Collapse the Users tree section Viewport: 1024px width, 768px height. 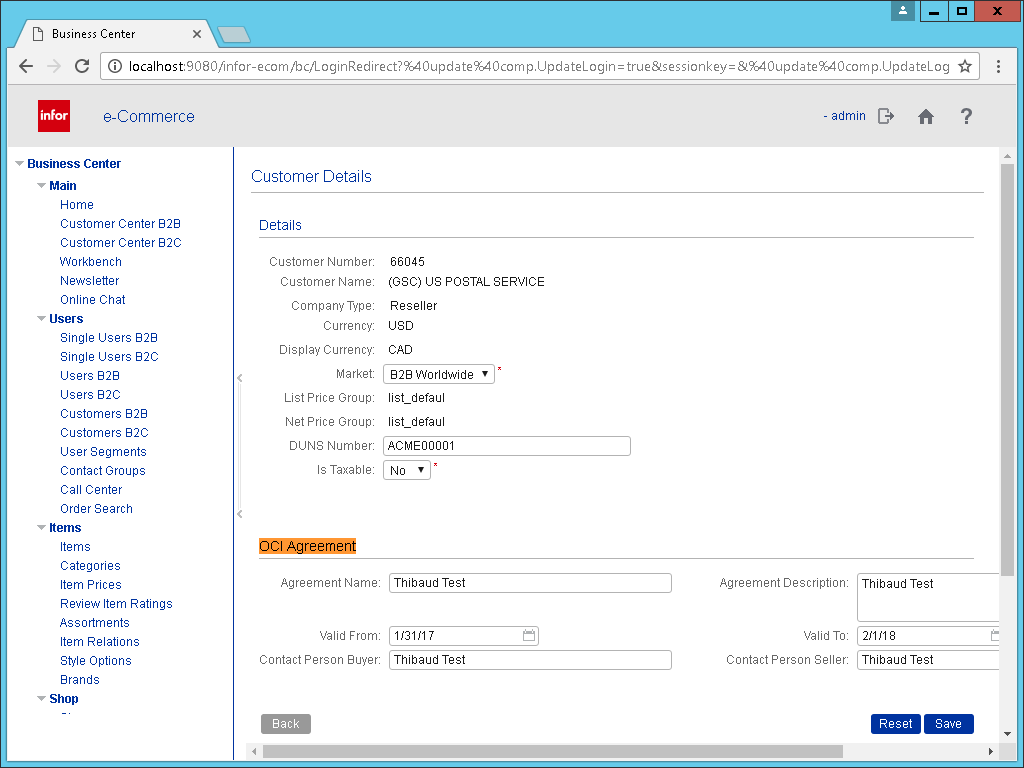[41, 319]
